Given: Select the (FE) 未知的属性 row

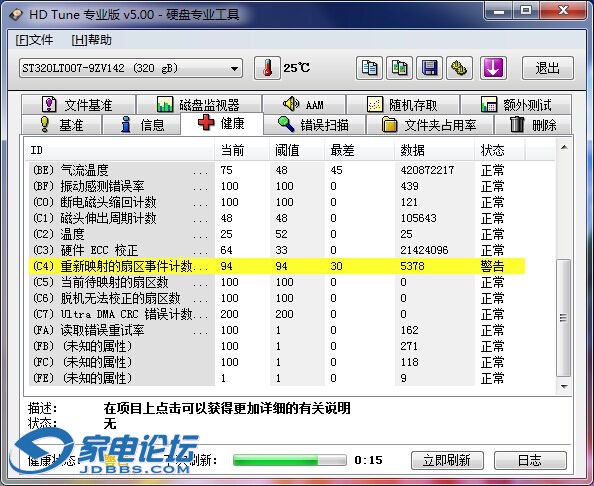Looking at the screenshot, I should pos(277,378).
